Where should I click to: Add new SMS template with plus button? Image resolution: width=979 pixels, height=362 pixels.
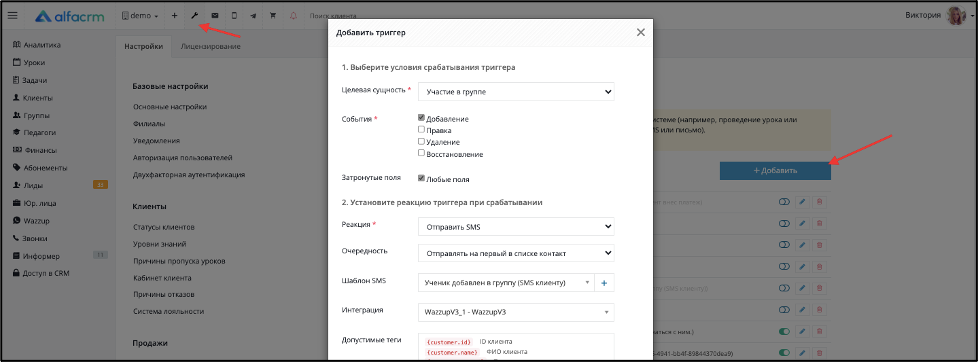[604, 283]
